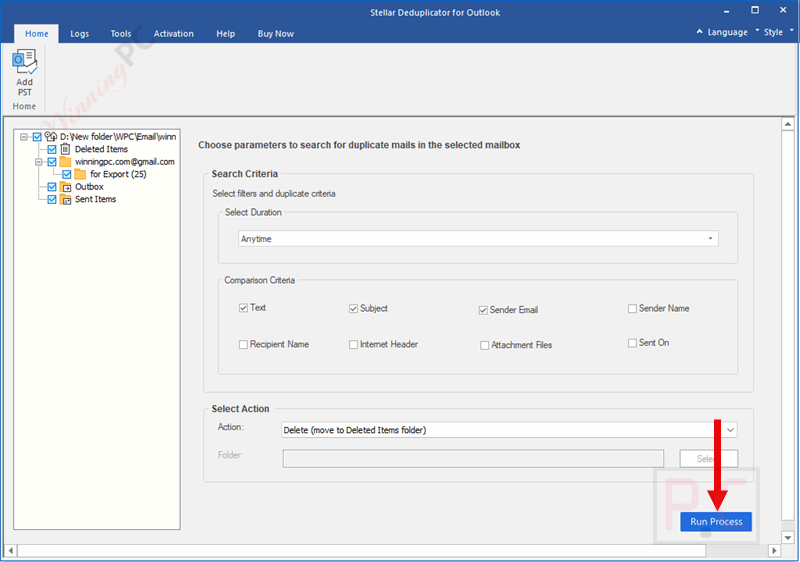Click the horizontal scrollbar right arrow

click(x=774, y=551)
